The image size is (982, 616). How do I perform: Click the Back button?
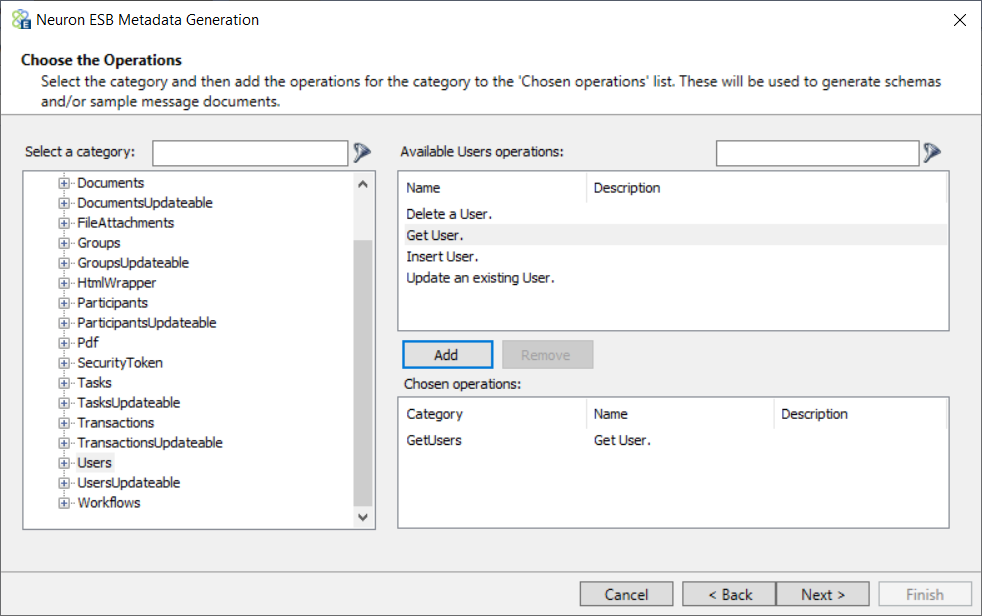coord(729,594)
